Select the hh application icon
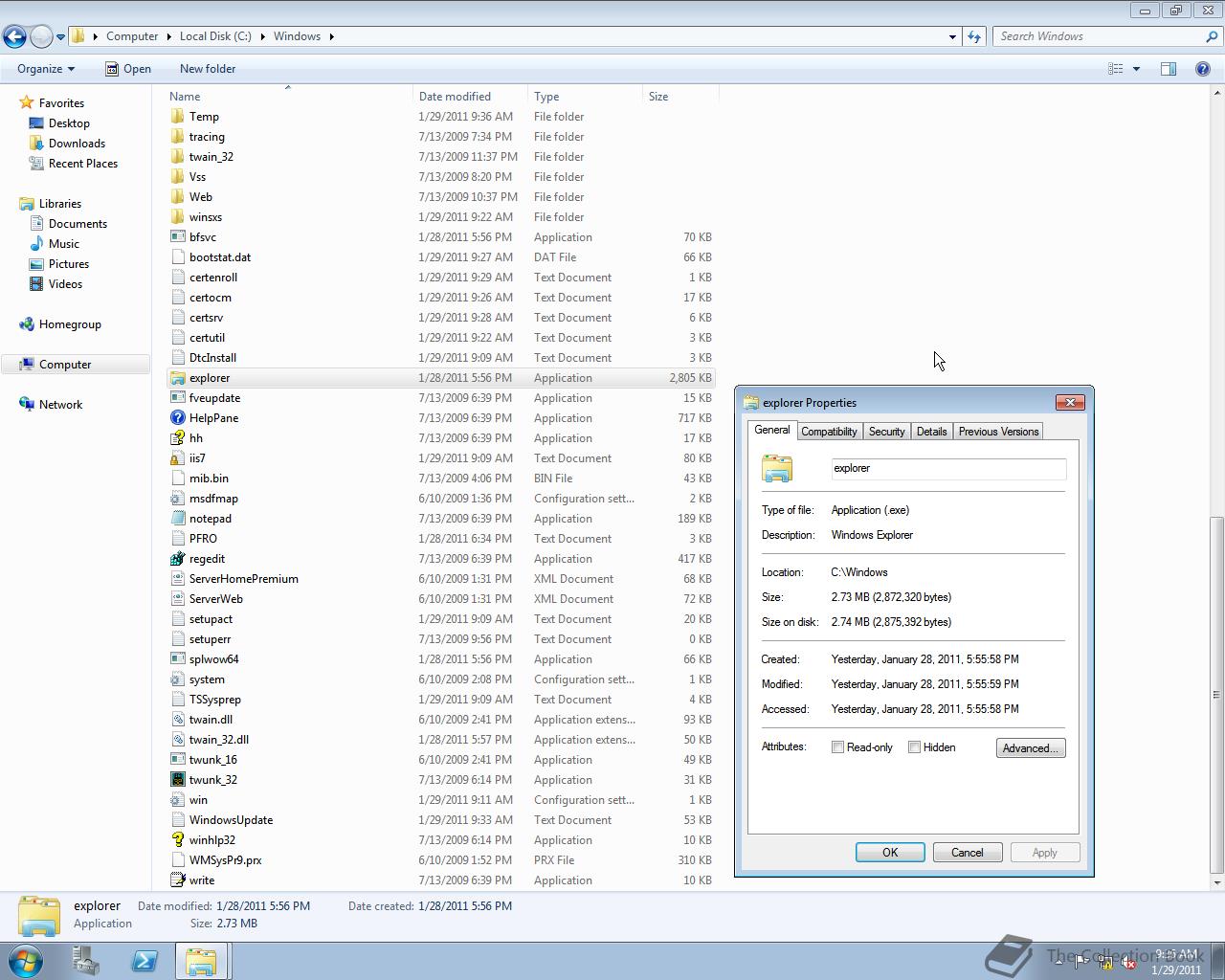Screen dimensions: 1225x980 [x=177, y=438]
